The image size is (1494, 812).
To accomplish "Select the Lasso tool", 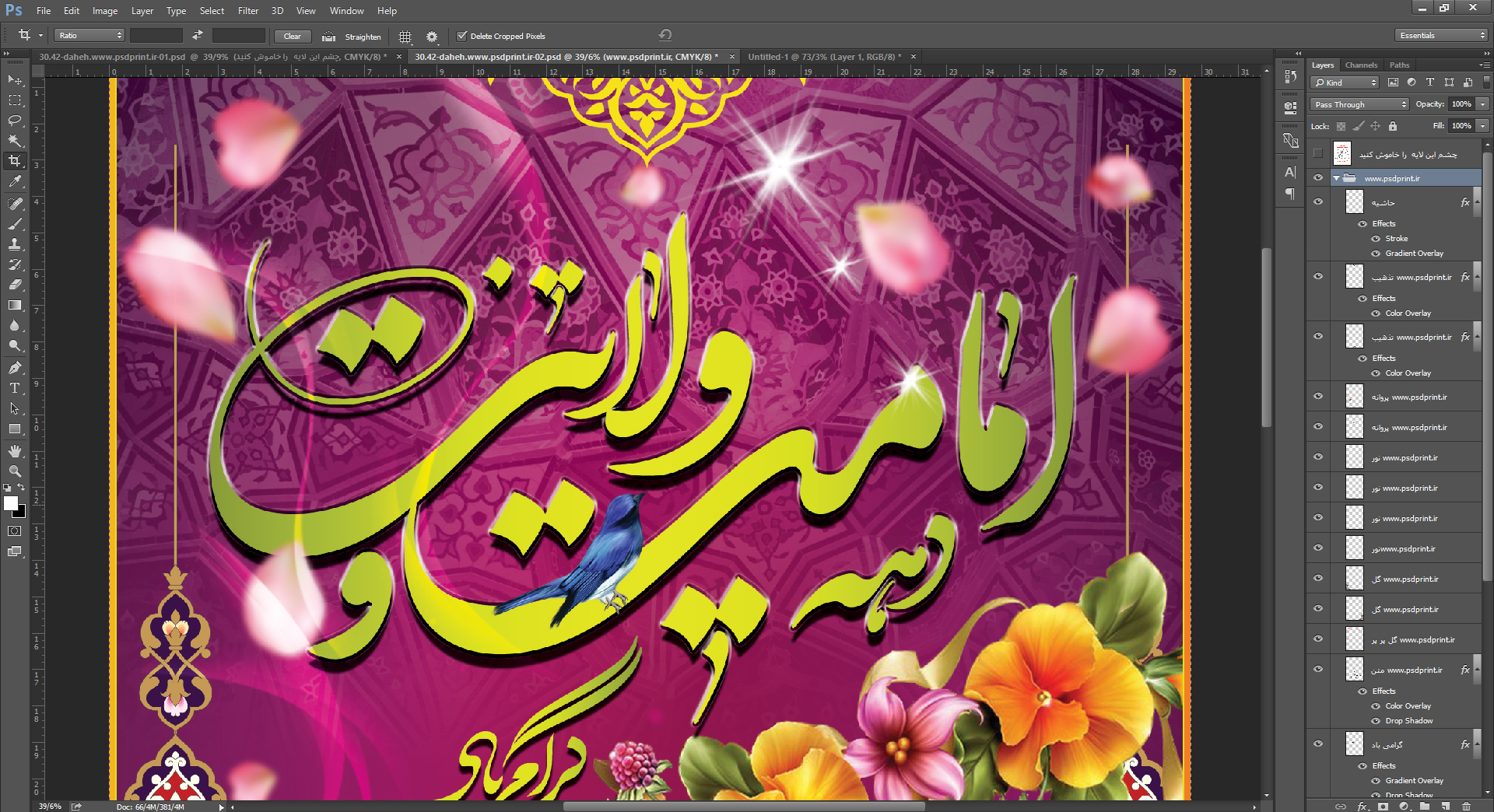I will pyautogui.click(x=15, y=121).
